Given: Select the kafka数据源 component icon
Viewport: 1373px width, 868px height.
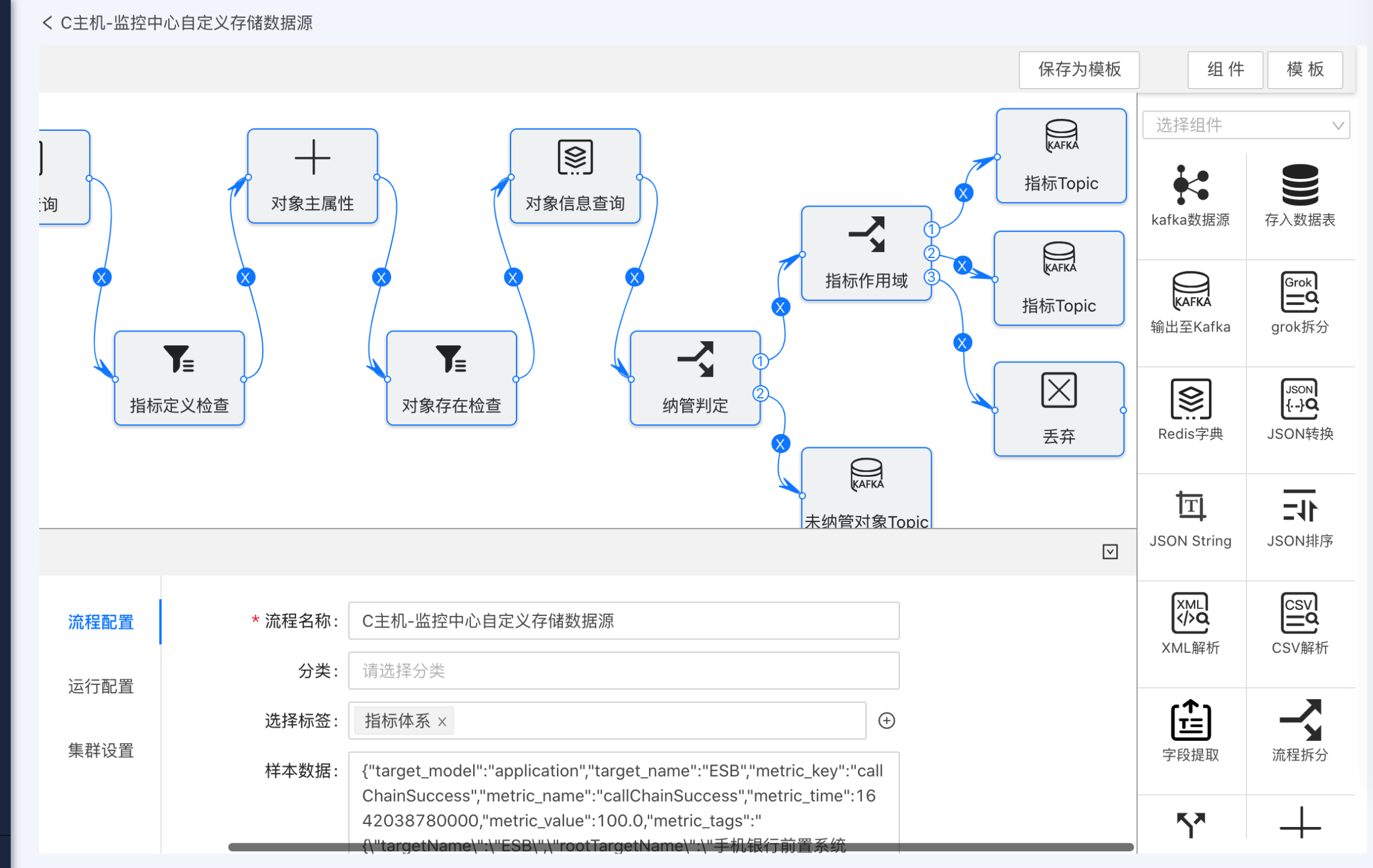Looking at the screenshot, I should point(1190,185).
